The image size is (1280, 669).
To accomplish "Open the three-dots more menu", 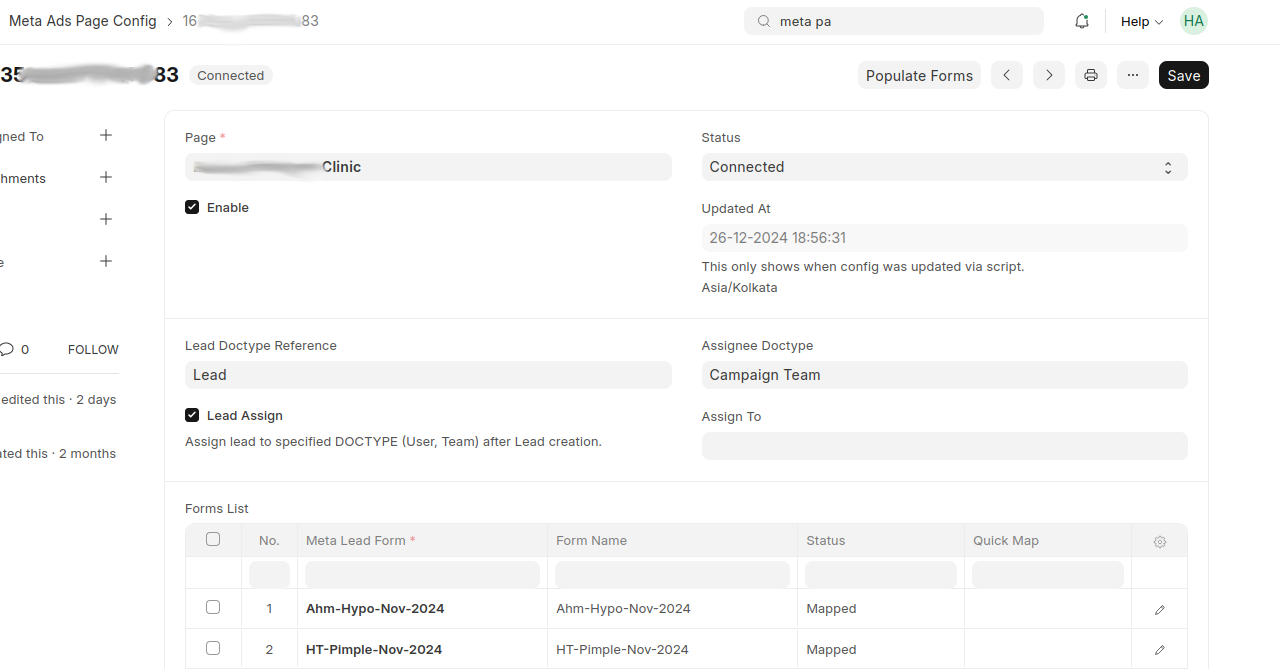I will click(1133, 75).
